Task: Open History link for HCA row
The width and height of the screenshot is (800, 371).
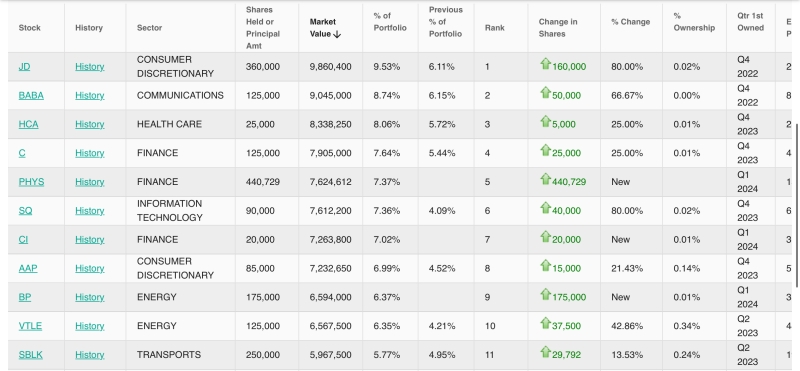Action: coord(90,125)
